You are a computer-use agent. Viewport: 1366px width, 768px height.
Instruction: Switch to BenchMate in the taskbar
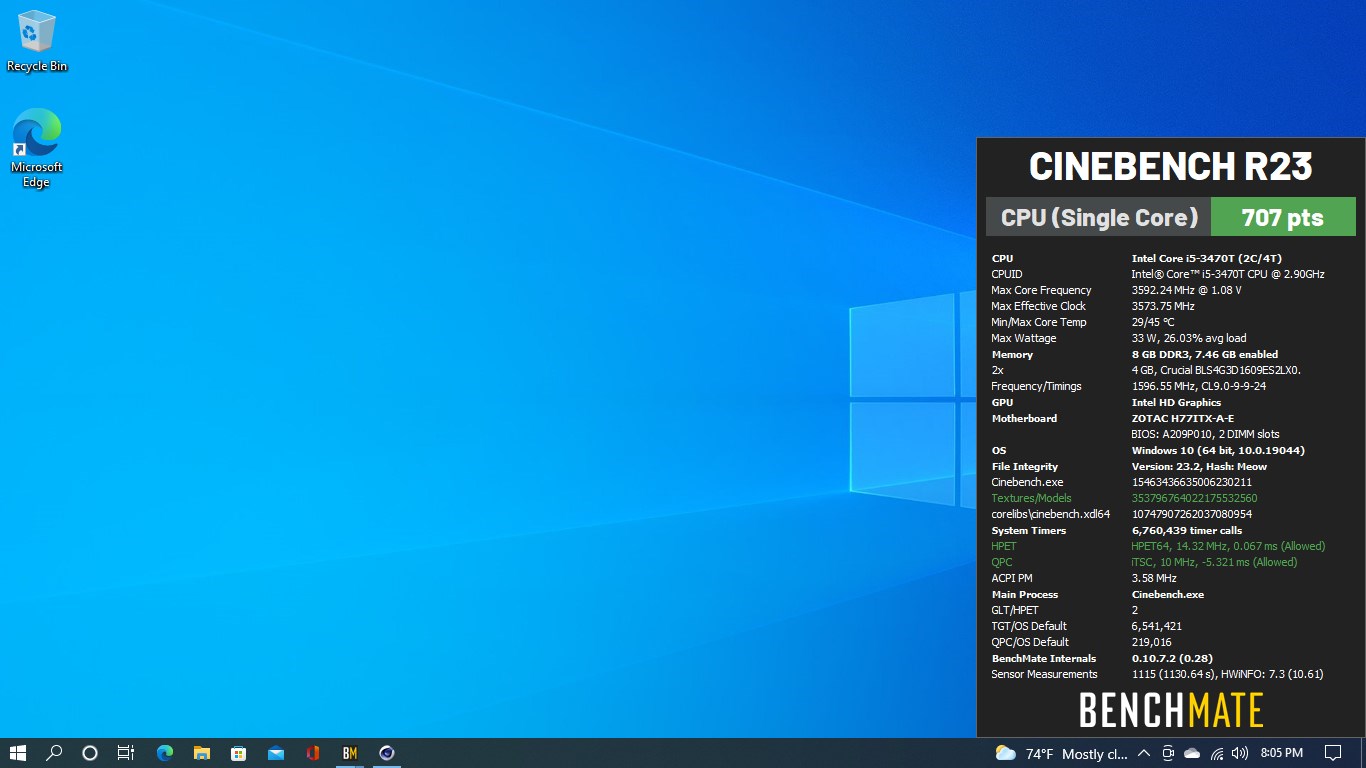pyautogui.click(x=350, y=753)
